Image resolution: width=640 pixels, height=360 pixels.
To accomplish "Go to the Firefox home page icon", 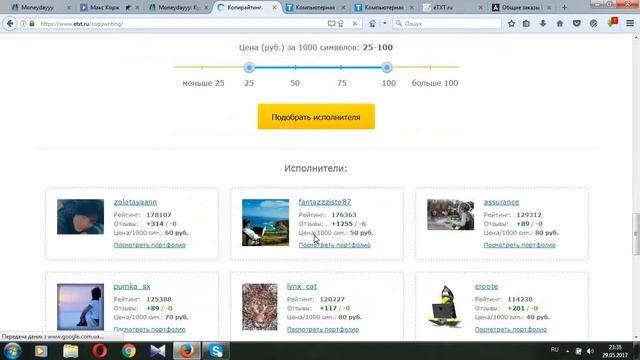I will pos(560,24).
